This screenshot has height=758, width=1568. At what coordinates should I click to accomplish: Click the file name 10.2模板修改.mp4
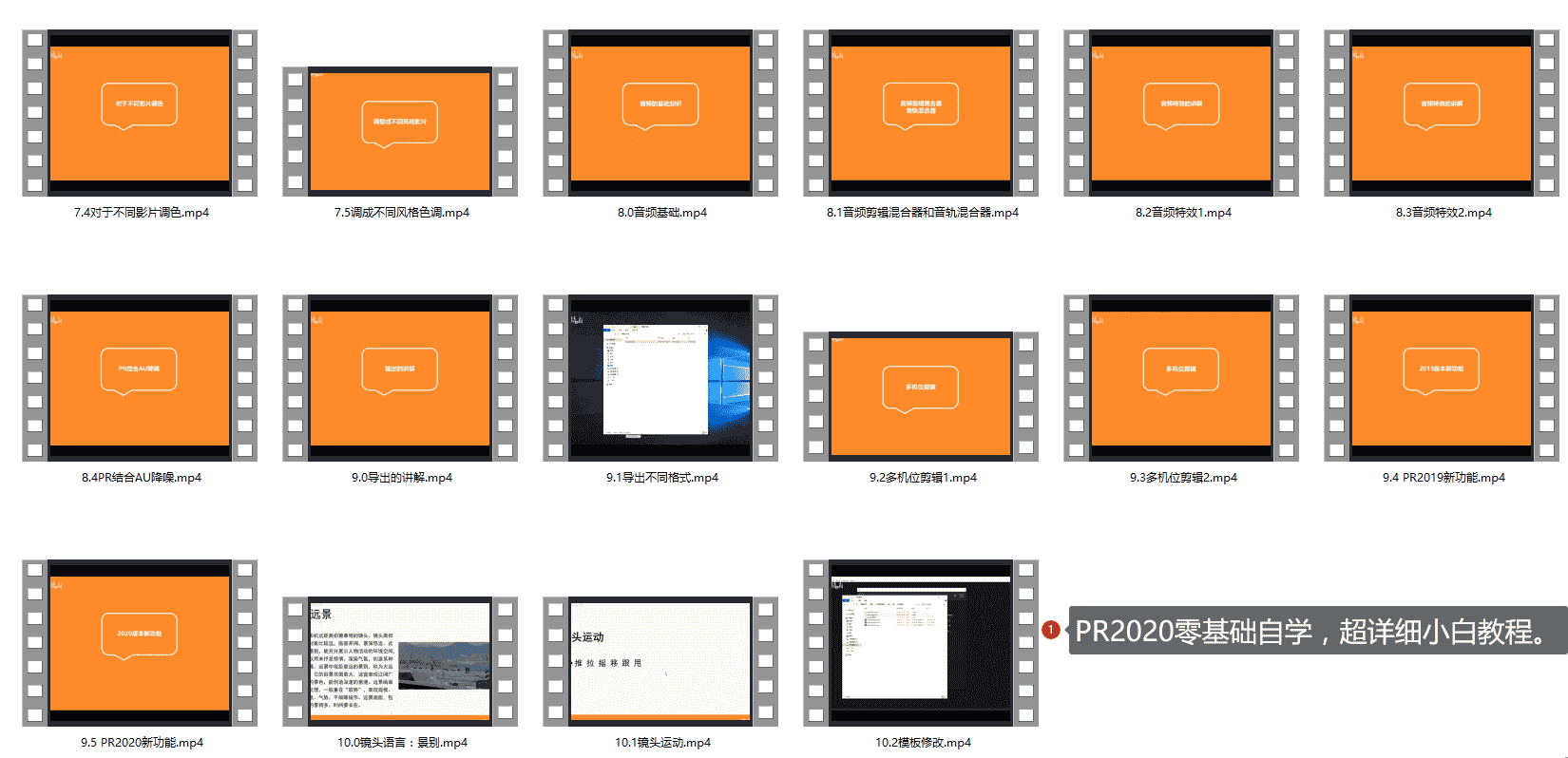coord(923,743)
